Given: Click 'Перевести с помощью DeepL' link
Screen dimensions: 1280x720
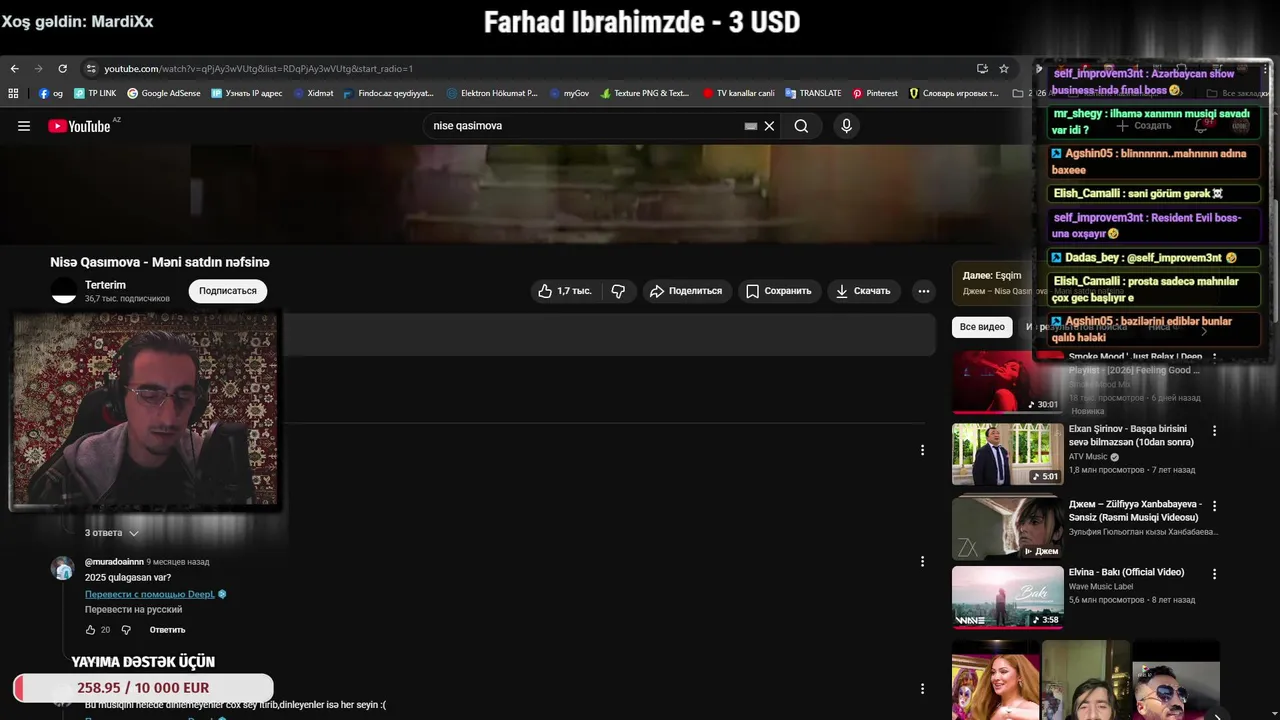Looking at the screenshot, I should click(149, 594).
